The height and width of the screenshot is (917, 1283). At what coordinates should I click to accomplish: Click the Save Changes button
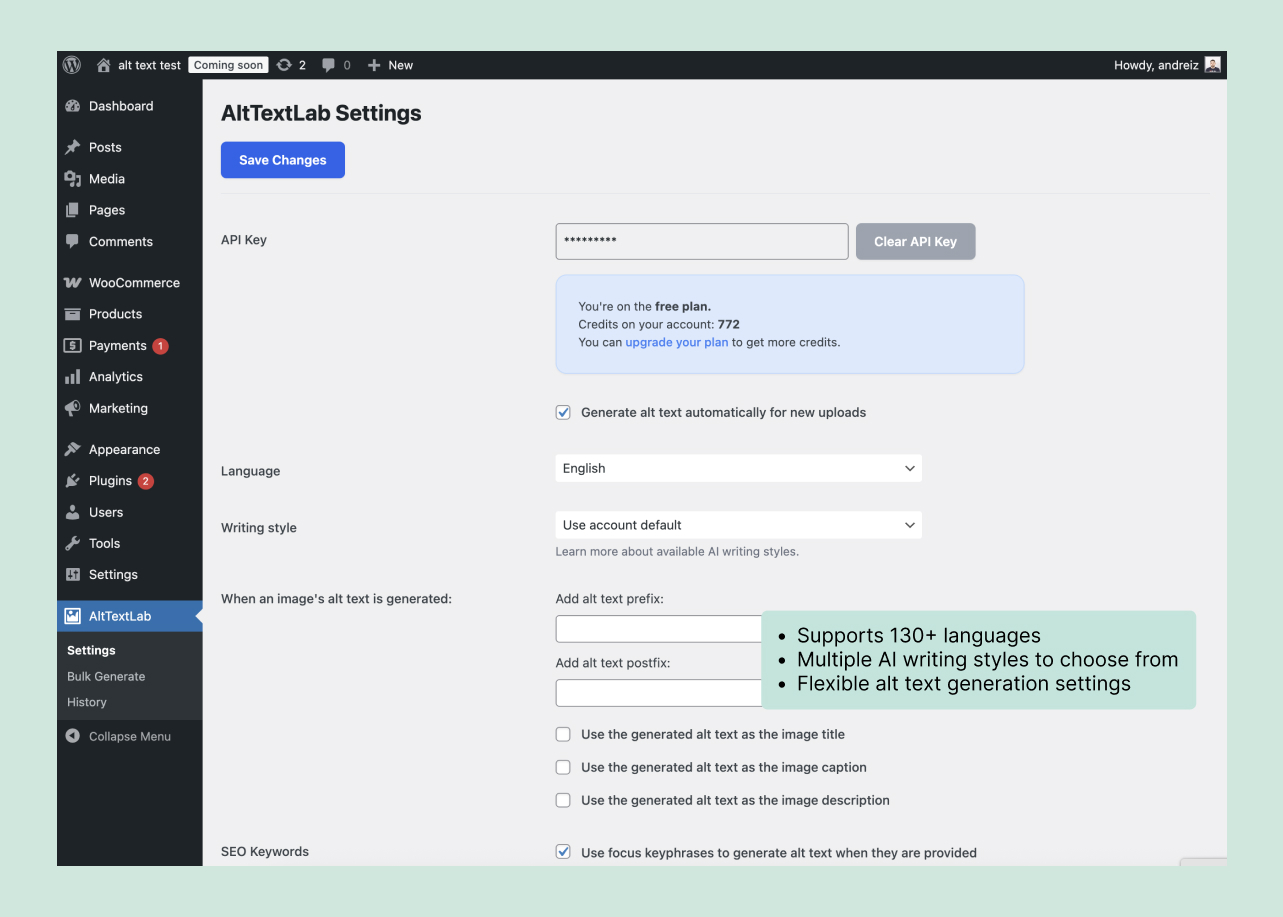(x=282, y=159)
